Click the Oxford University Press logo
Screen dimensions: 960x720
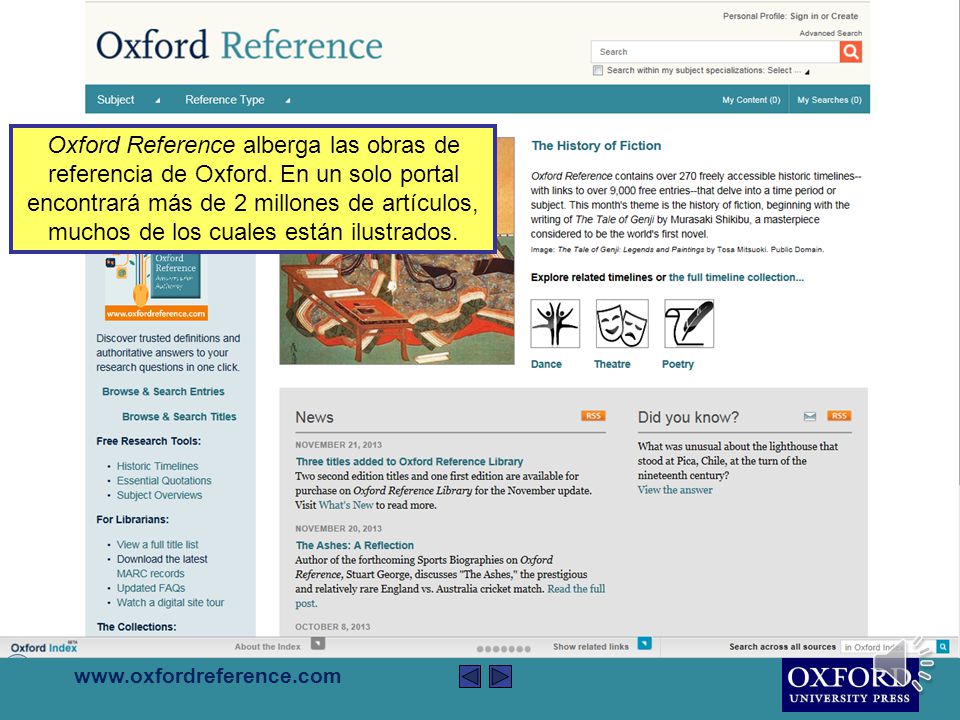(850, 684)
